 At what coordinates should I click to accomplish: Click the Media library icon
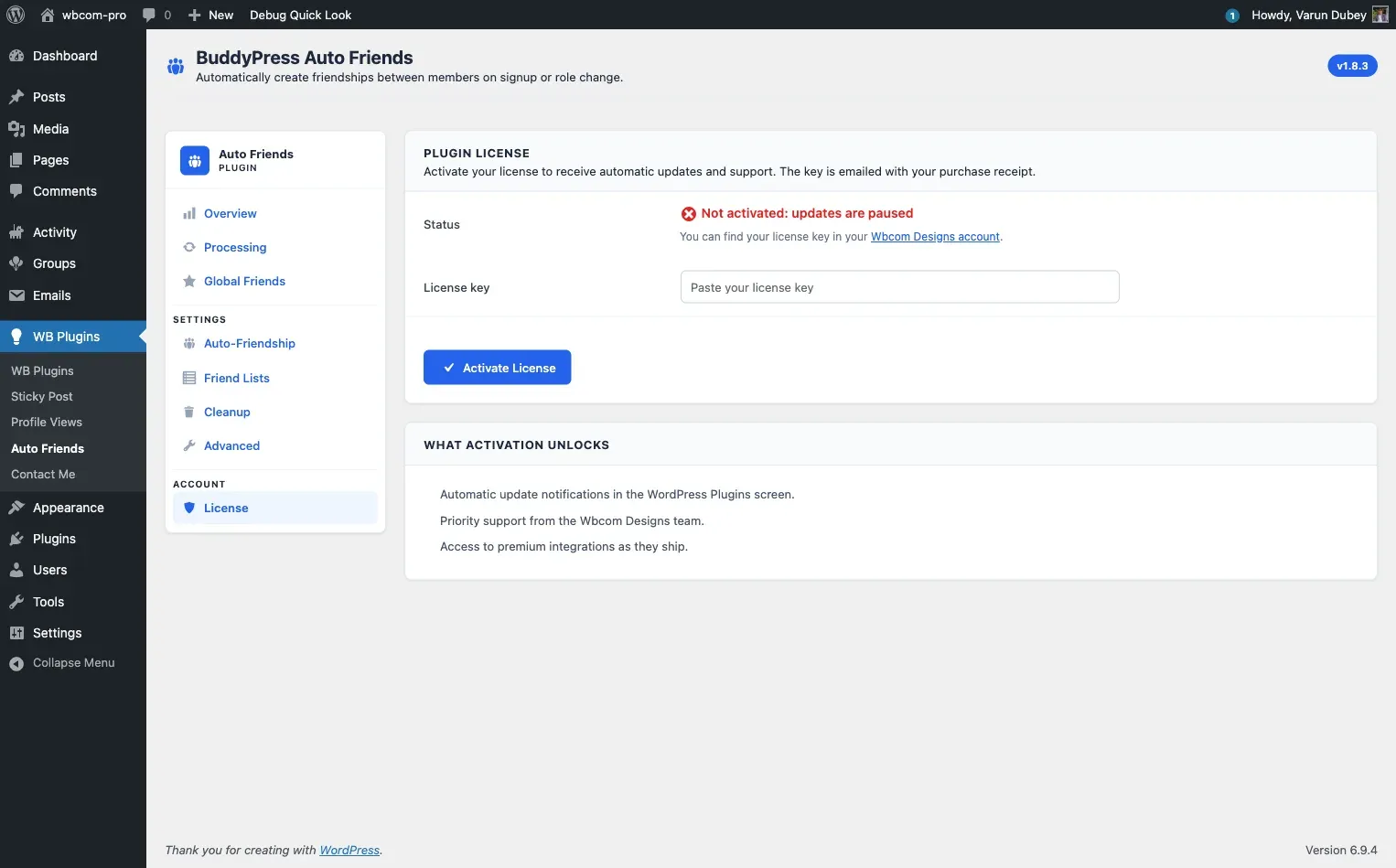[x=16, y=129]
